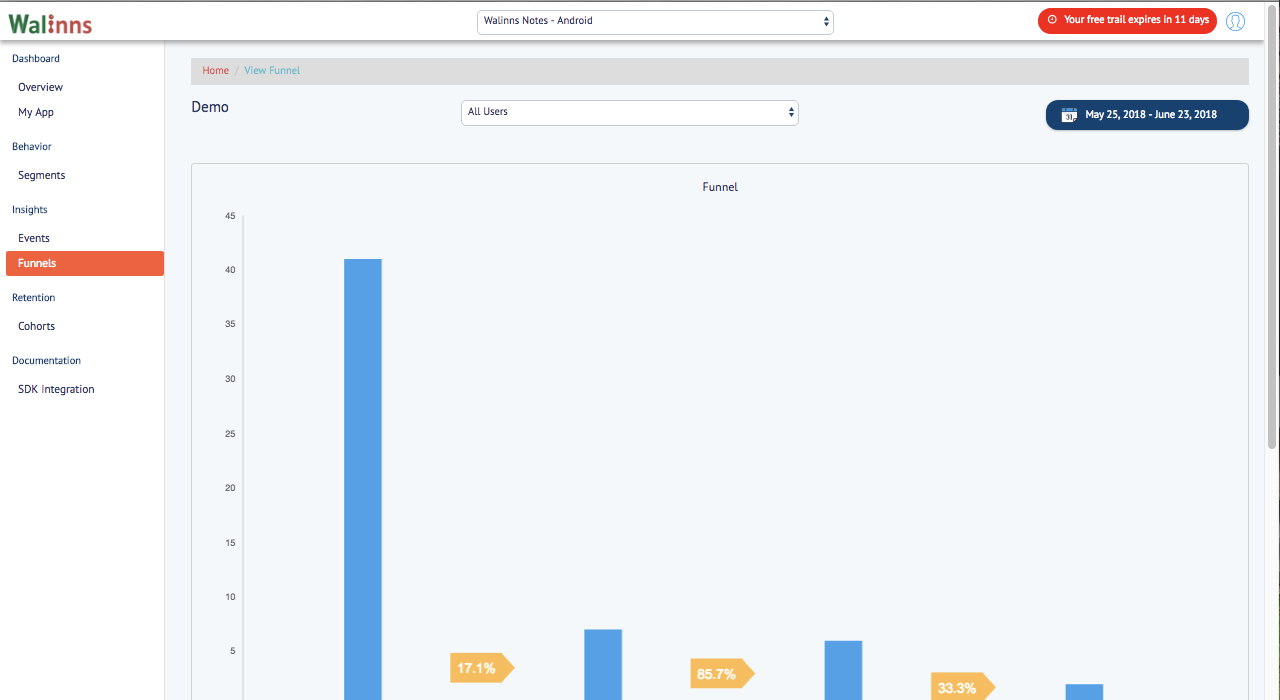Click the Documentation section heading
Screen dimensions: 1280x700
[x=46, y=360]
